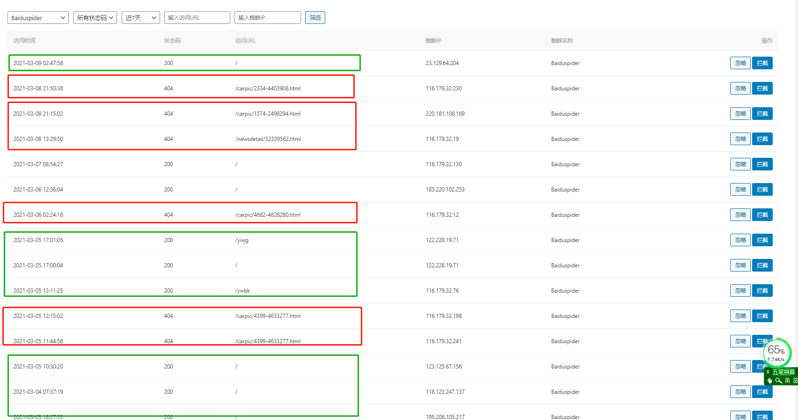Click 忽略 for IP 116.179.32.76

pos(740,291)
